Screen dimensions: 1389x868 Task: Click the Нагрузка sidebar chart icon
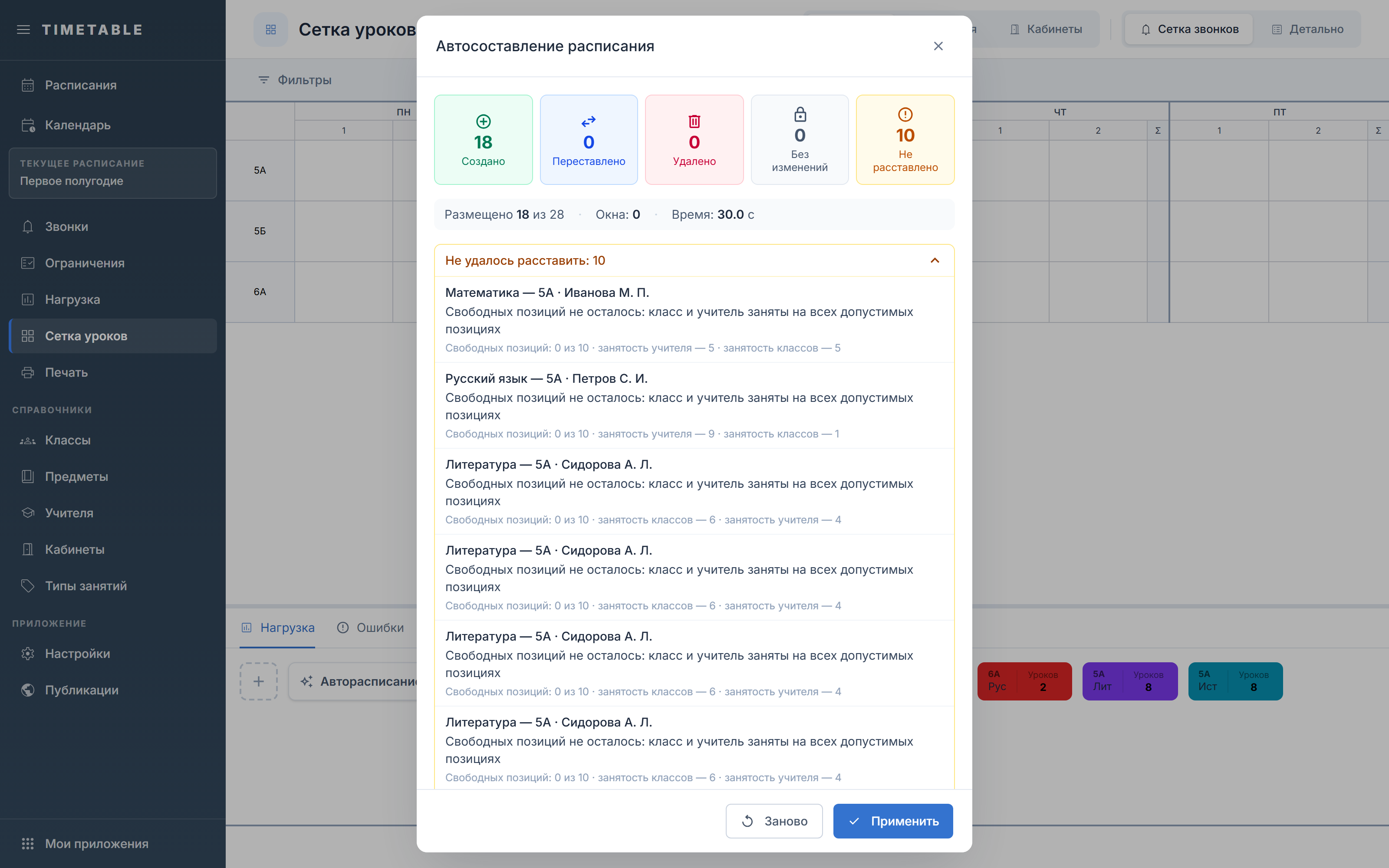pyautogui.click(x=27, y=299)
